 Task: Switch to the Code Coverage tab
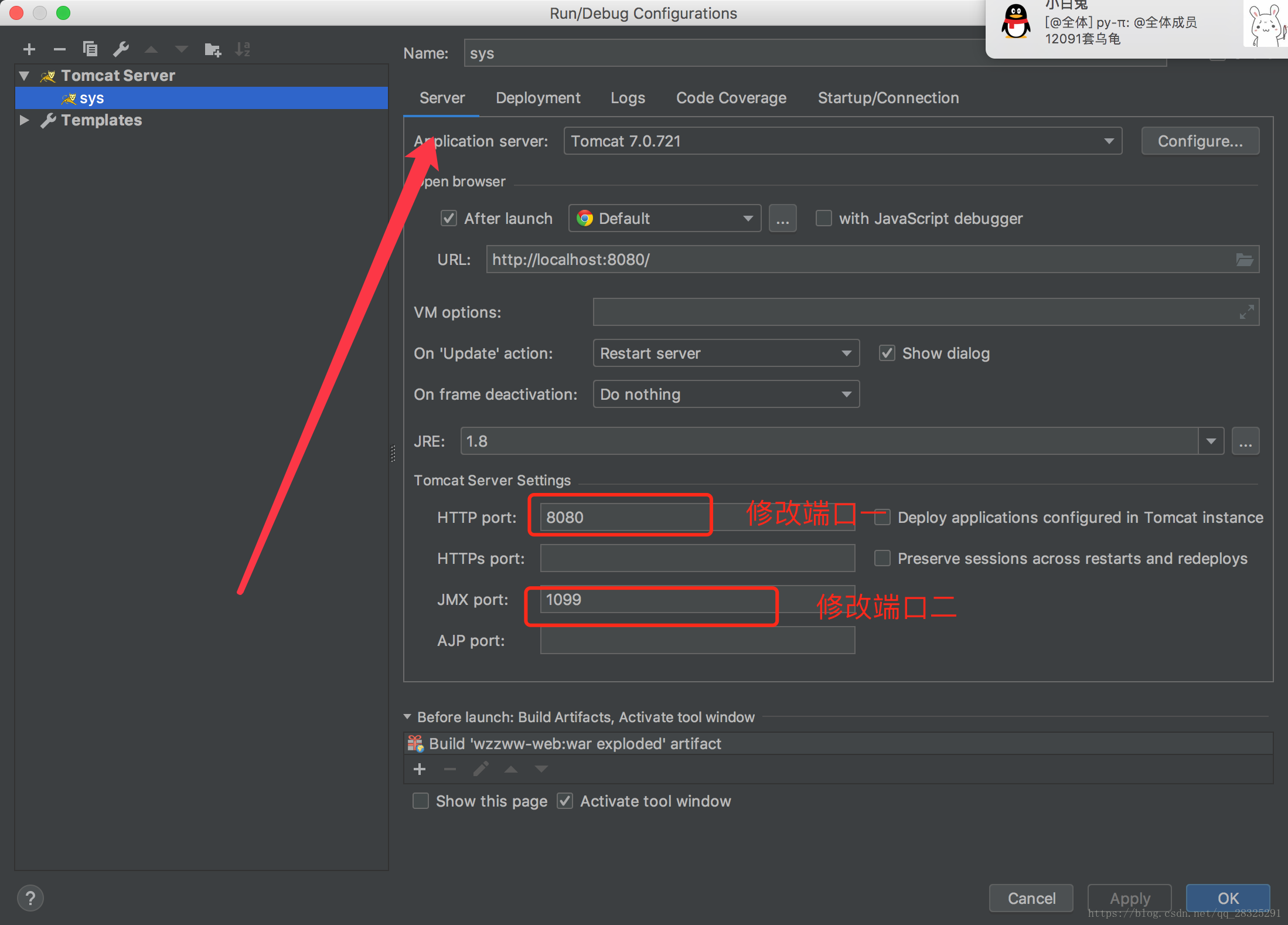pyautogui.click(x=731, y=98)
